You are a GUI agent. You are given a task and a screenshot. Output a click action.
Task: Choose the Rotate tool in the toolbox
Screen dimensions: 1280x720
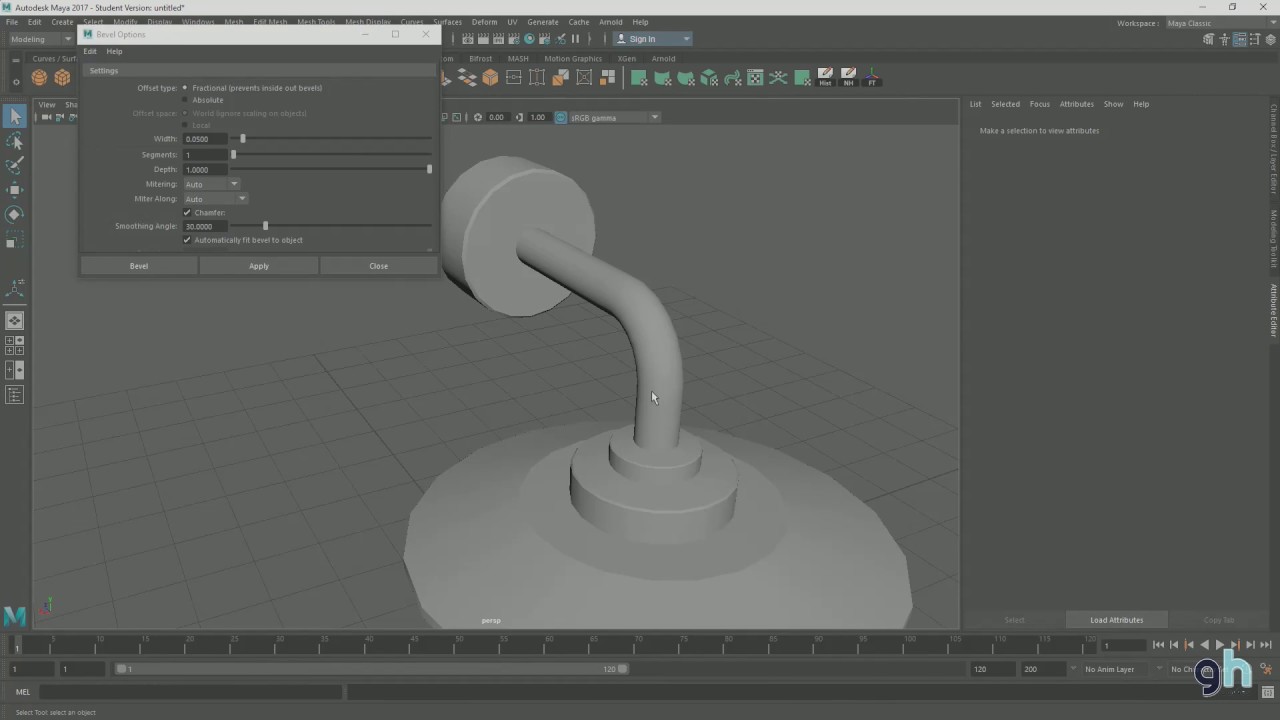tap(15, 214)
